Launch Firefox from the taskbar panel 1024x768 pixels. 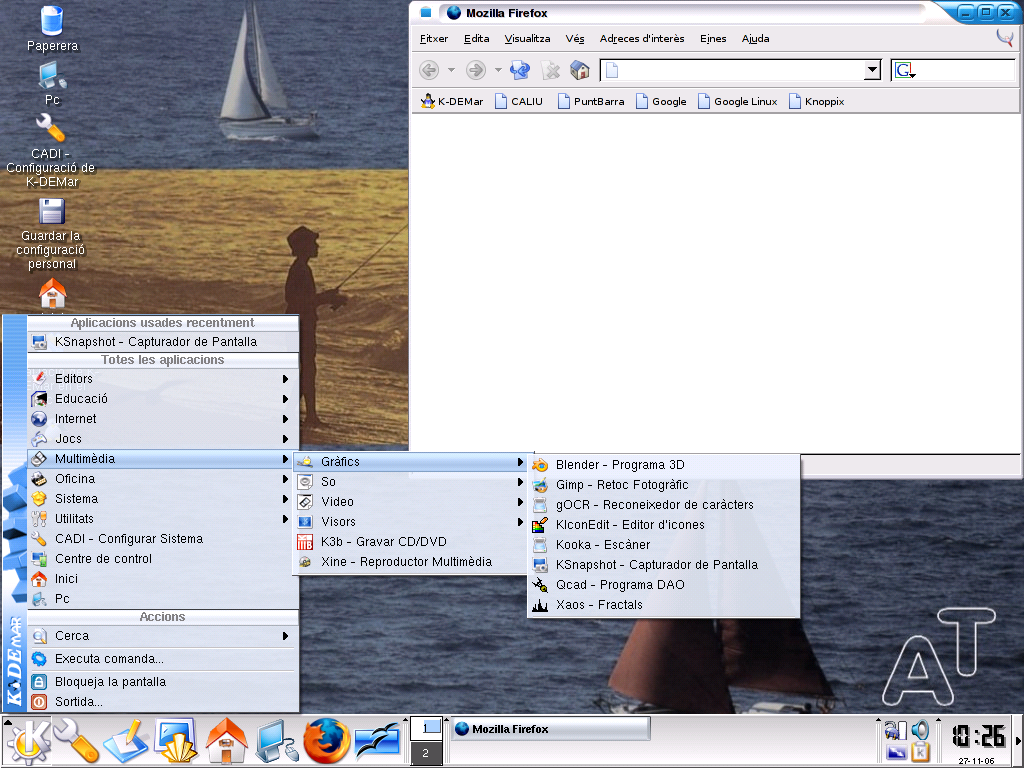327,742
